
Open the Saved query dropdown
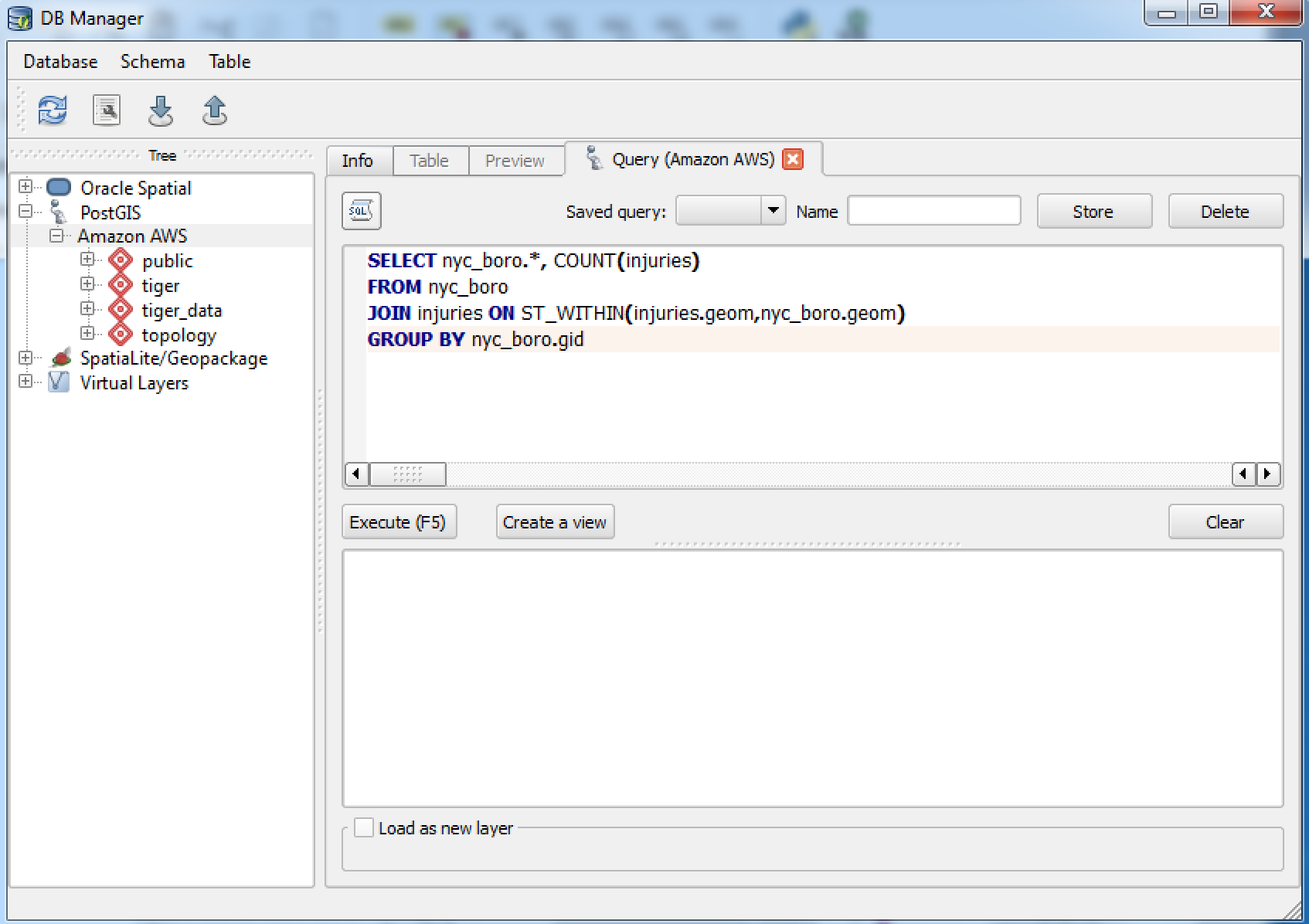coord(772,210)
